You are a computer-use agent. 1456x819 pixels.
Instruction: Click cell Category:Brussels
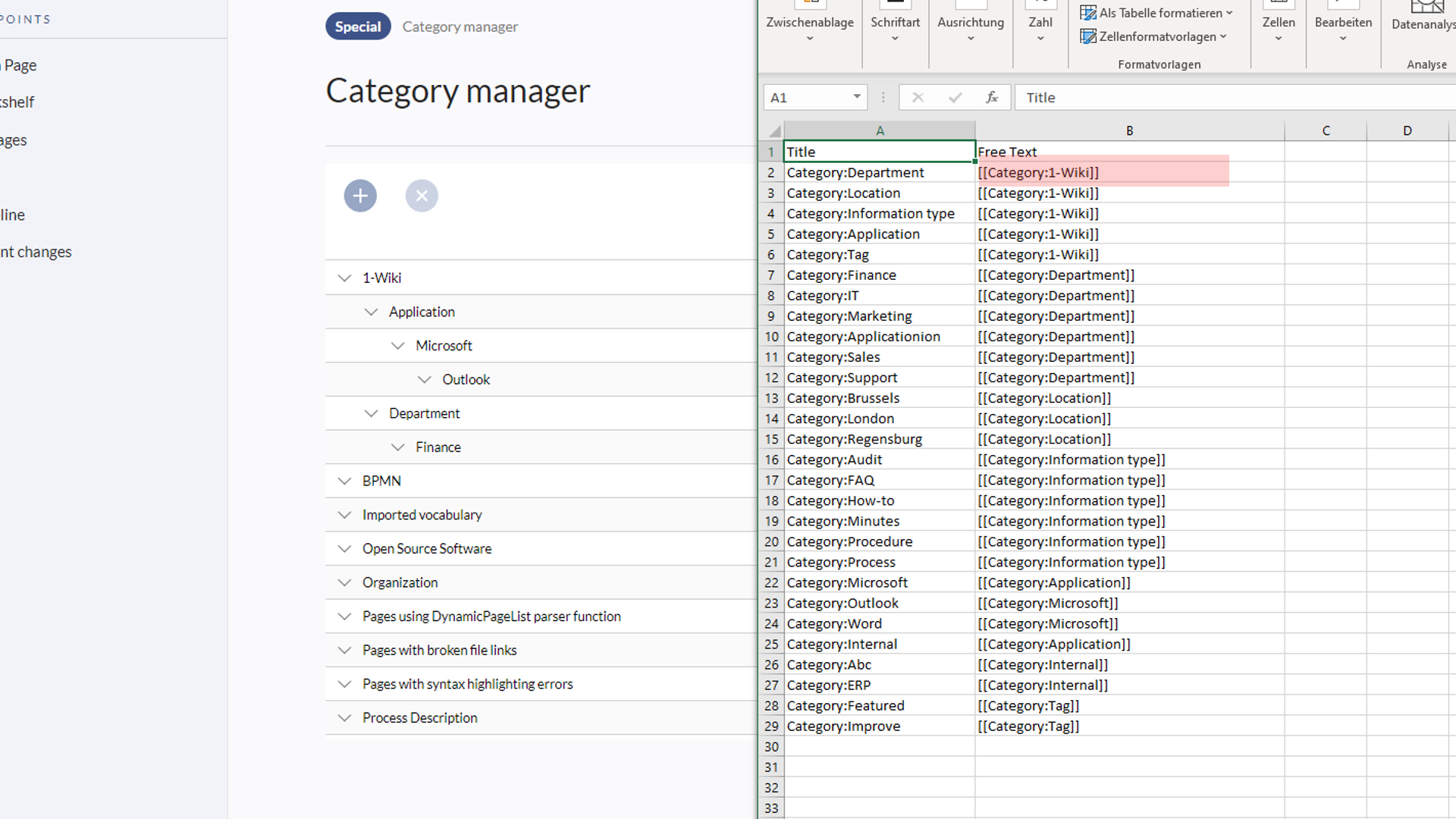tap(880, 398)
